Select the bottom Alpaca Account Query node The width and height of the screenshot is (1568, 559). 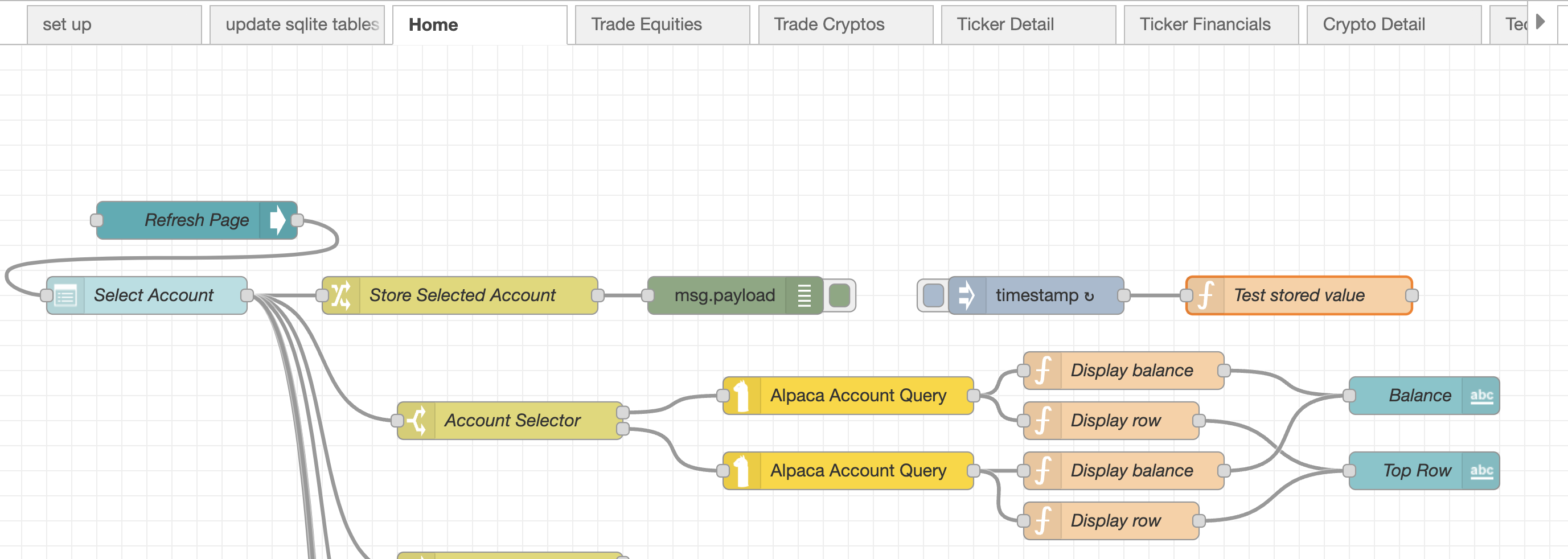tap(857, 471)
